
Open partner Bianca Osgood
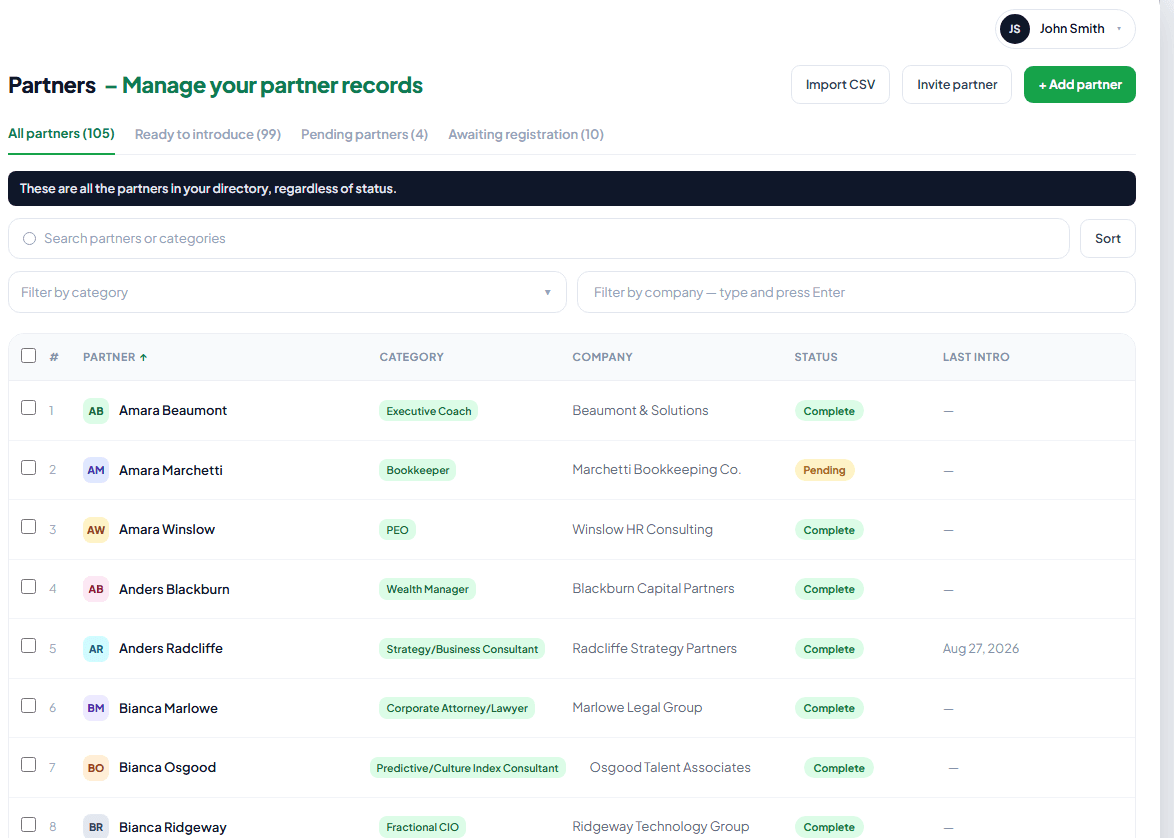pos(168,768)
